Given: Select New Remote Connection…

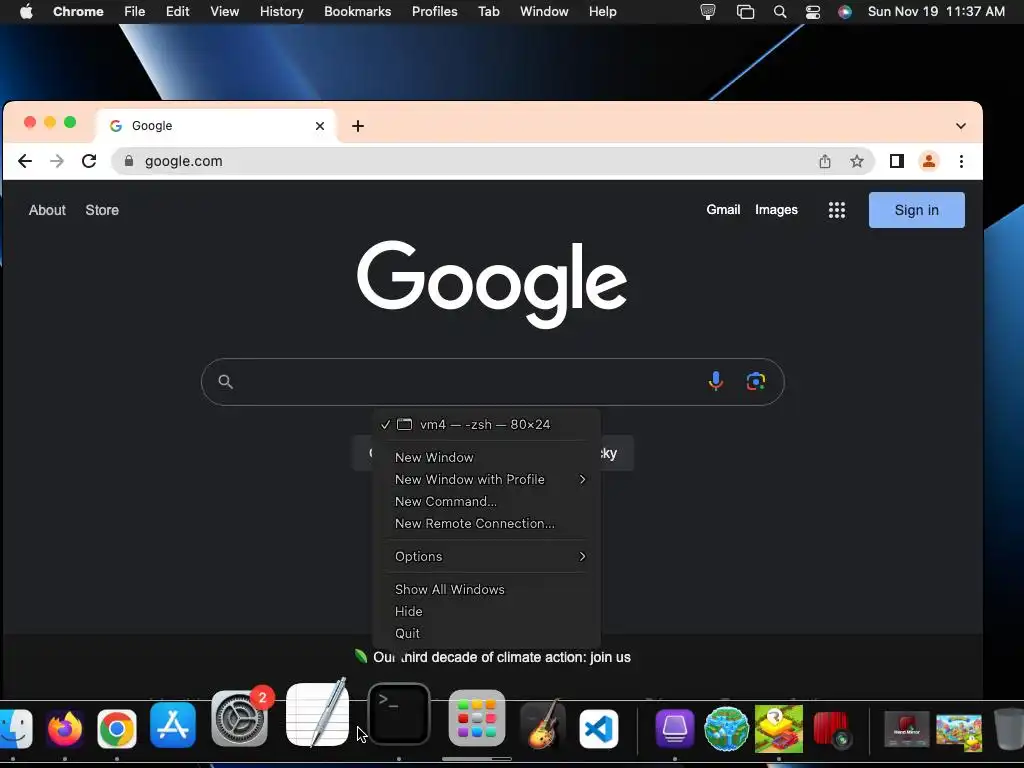Looking at the screenshot, I should 486,523.
